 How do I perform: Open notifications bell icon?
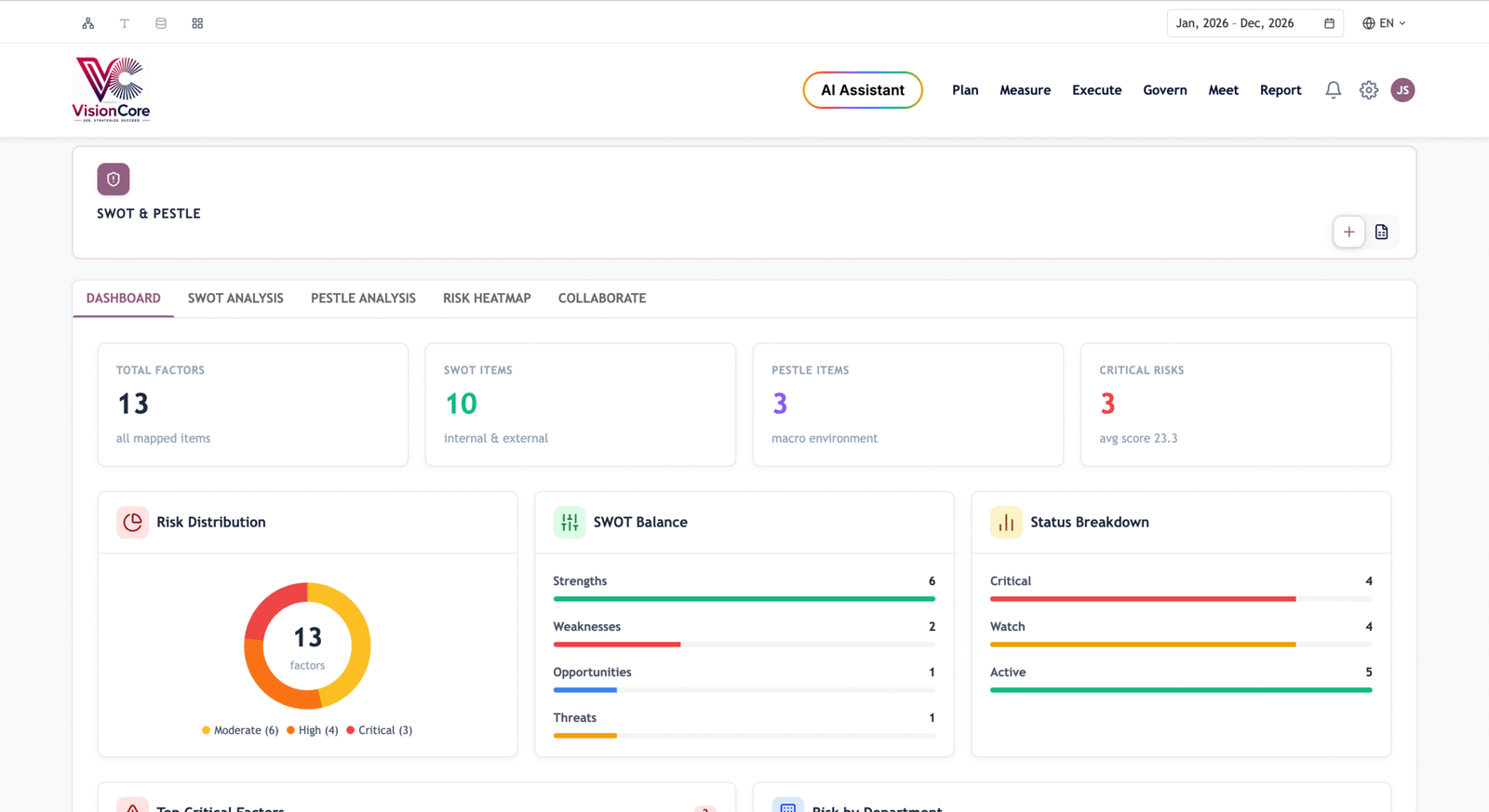(1334, 90)
